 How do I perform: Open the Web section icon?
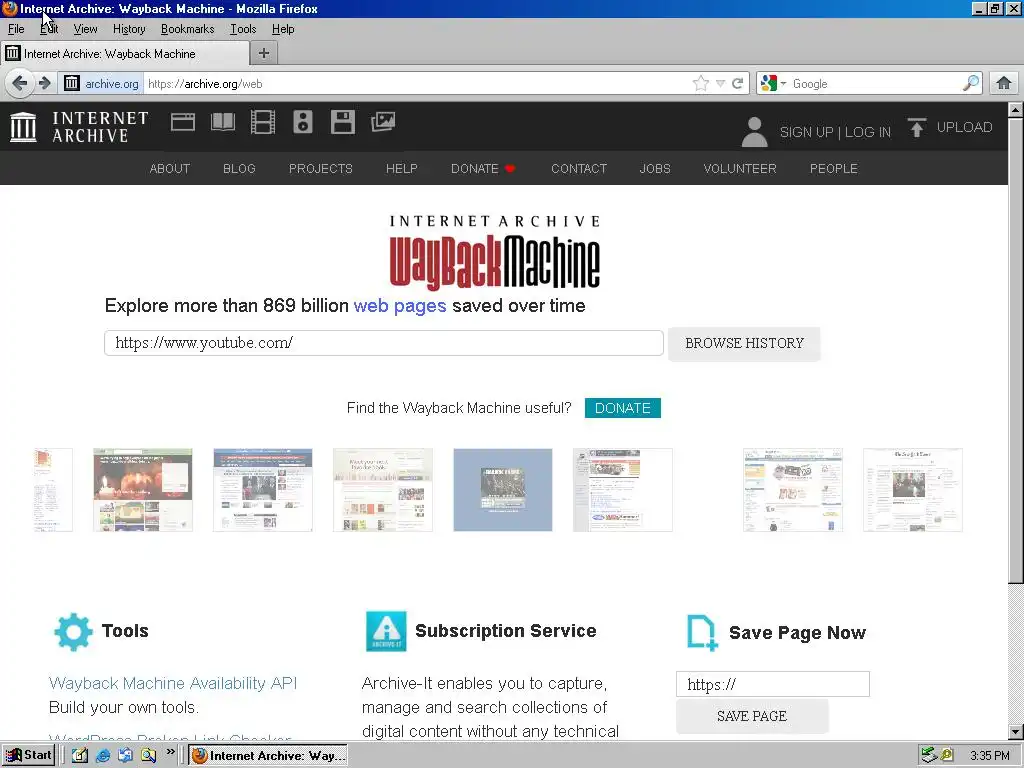183,122
